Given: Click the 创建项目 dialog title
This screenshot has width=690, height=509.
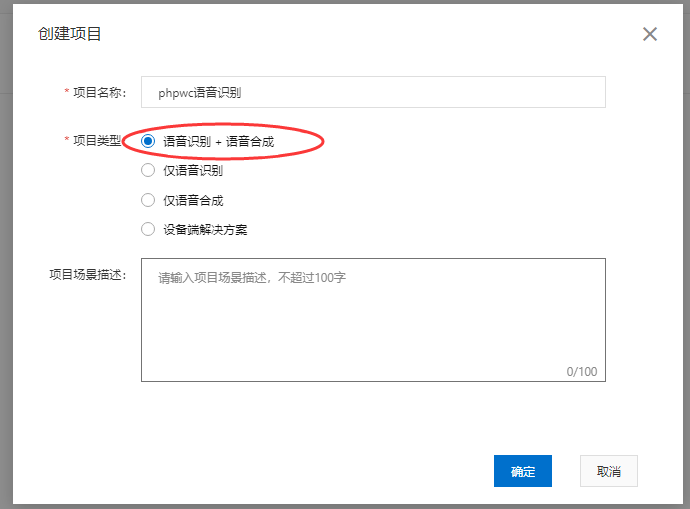Looking at the screenshot, I should tap(70, 34).
